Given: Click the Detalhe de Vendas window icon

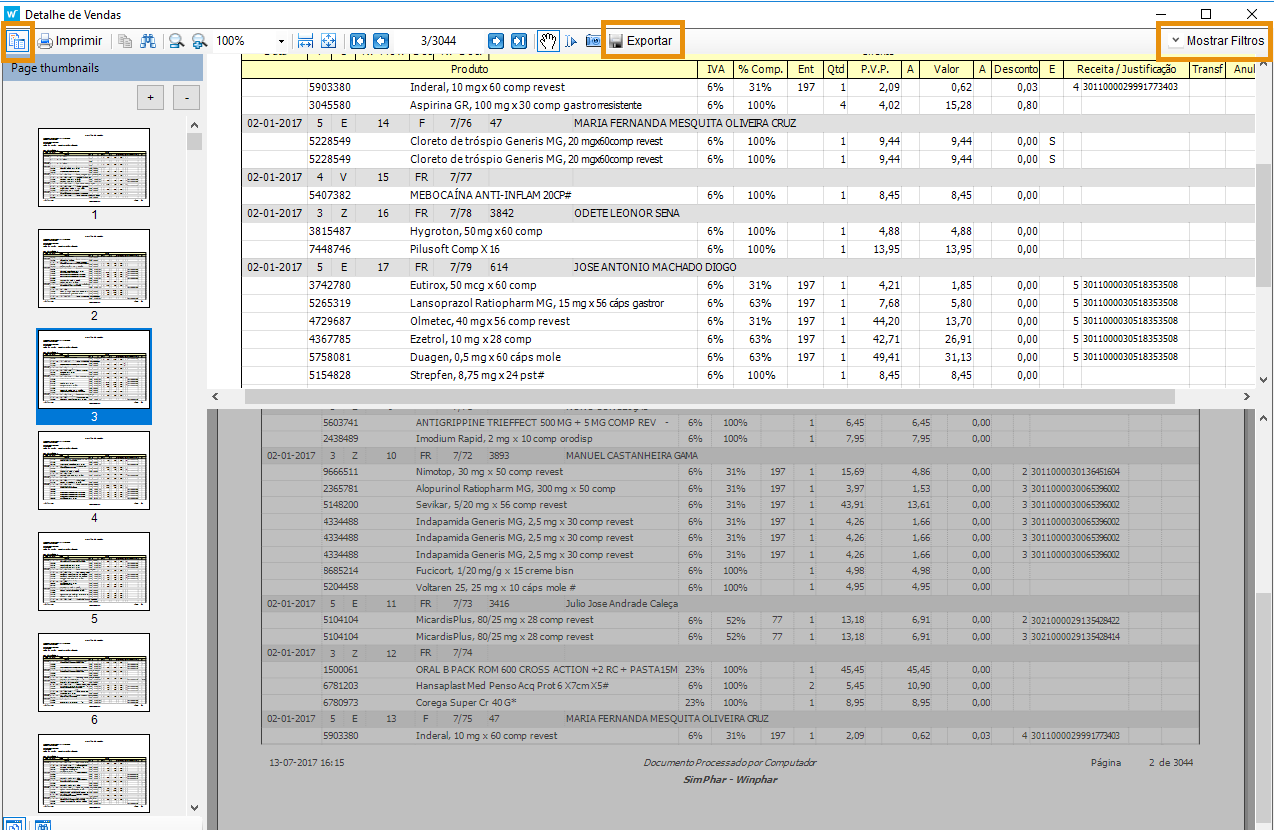Looking at the screenshot, I should click(x=12, y=13).
